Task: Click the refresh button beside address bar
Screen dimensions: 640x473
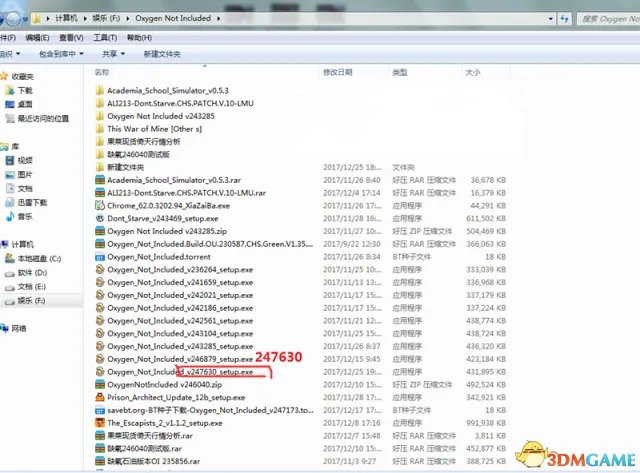Action: pyautogui.click(x=564, y=18)
